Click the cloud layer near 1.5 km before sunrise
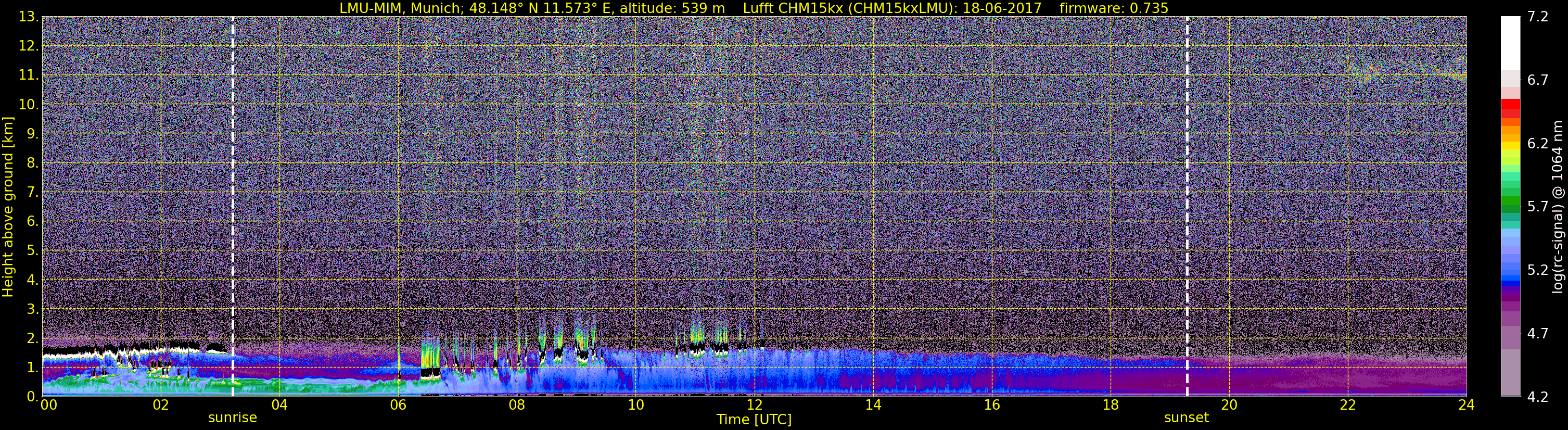This screenshot has height=430, width=1568. pyautogui.click(x=134, y=350)
